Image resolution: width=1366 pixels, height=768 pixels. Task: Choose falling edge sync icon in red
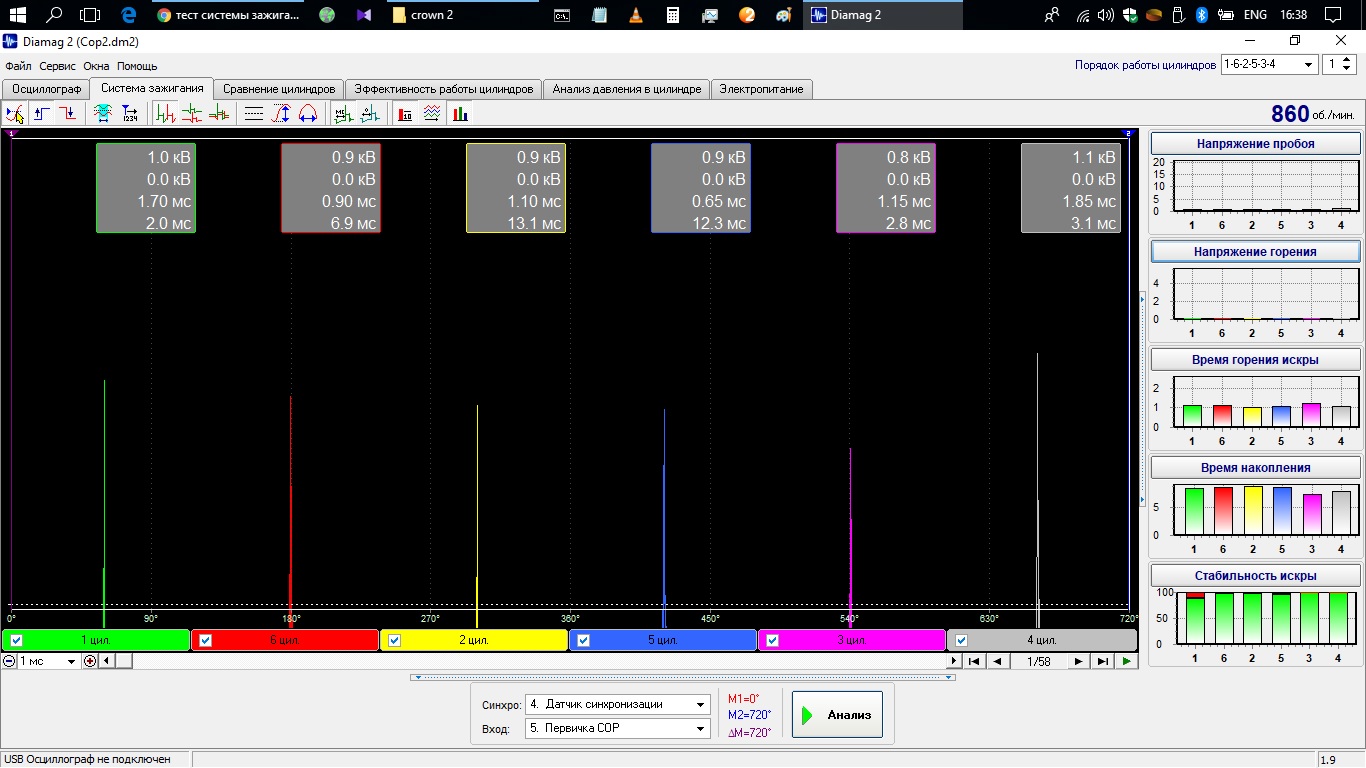point(67,114)
